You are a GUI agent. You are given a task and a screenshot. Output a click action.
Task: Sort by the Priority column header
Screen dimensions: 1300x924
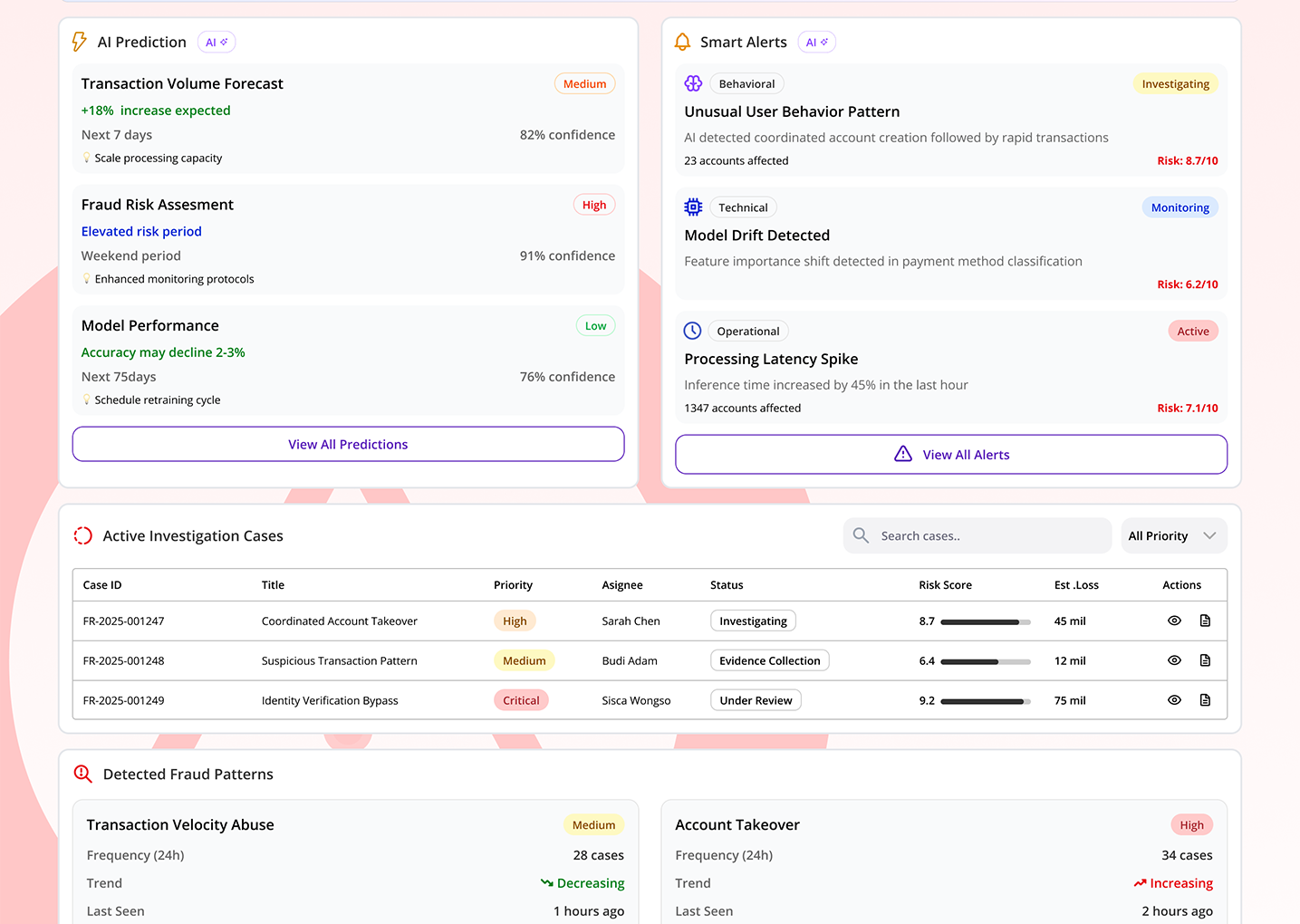pos(513,585)
